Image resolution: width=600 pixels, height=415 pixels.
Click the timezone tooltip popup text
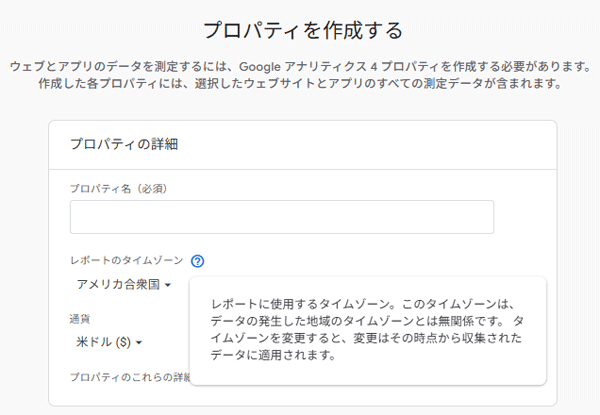(367, 330)
